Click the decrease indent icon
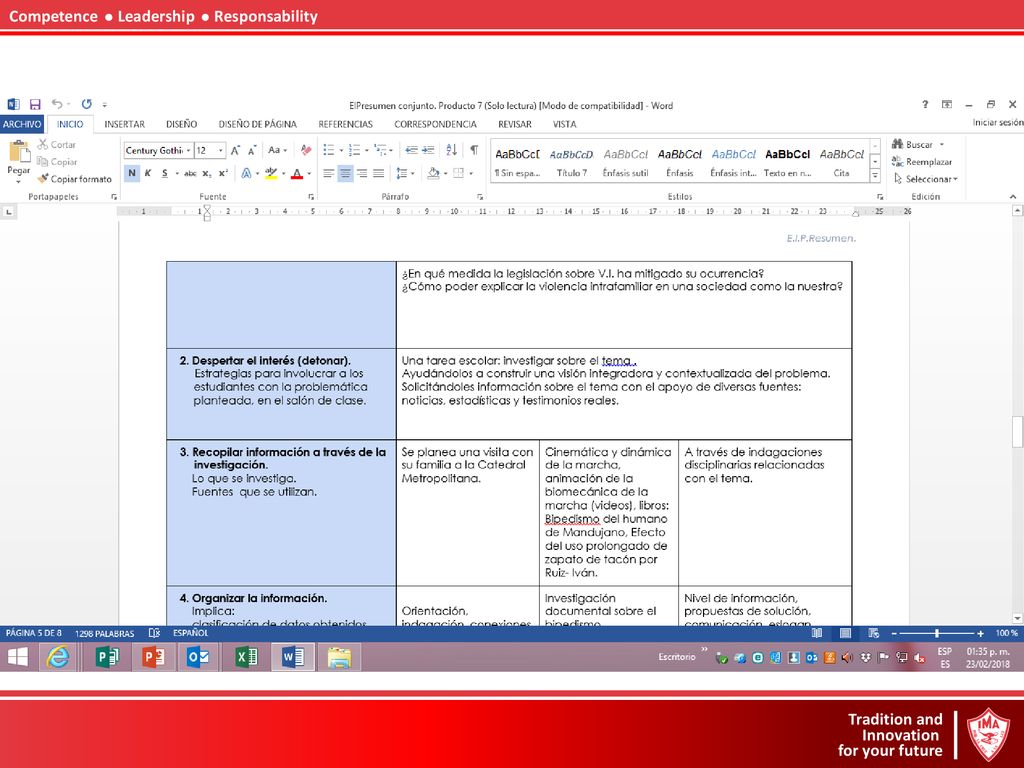The height and width of the screenshot is (768, 1024). (411, 150)
